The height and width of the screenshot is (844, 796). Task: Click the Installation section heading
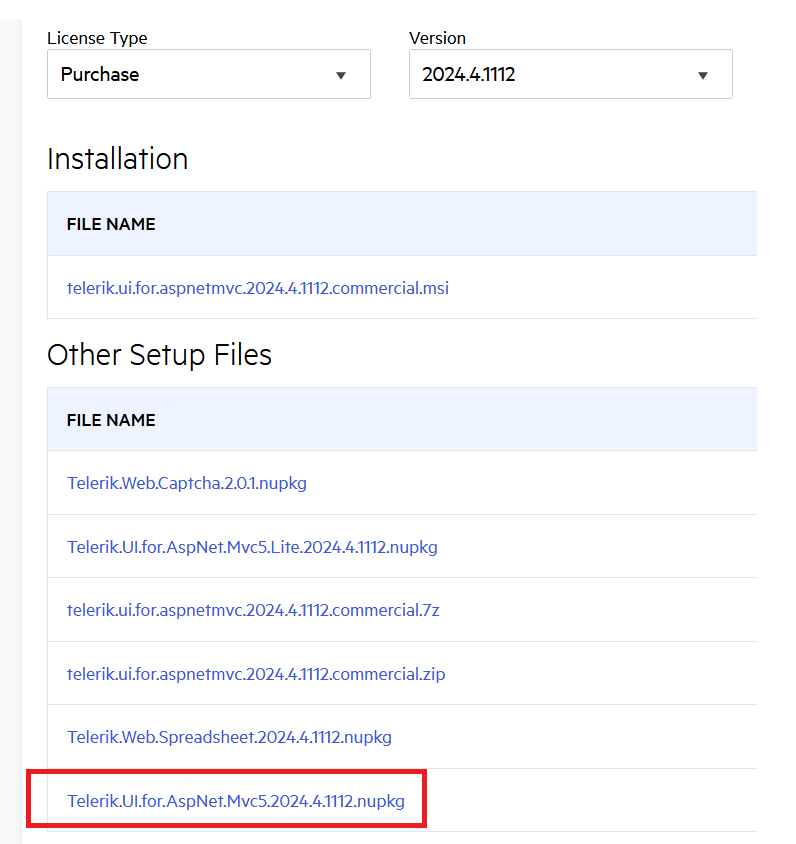coord(117,159)
